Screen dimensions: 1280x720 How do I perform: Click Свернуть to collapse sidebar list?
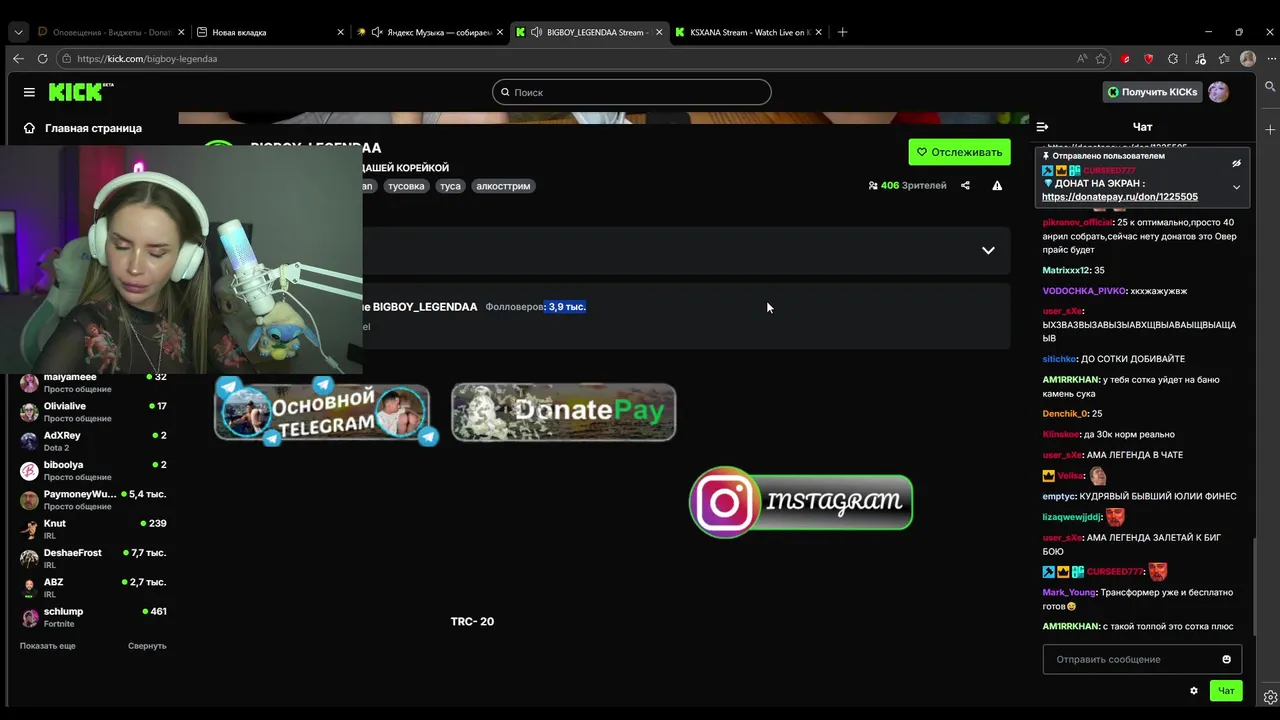coord(147,646)
